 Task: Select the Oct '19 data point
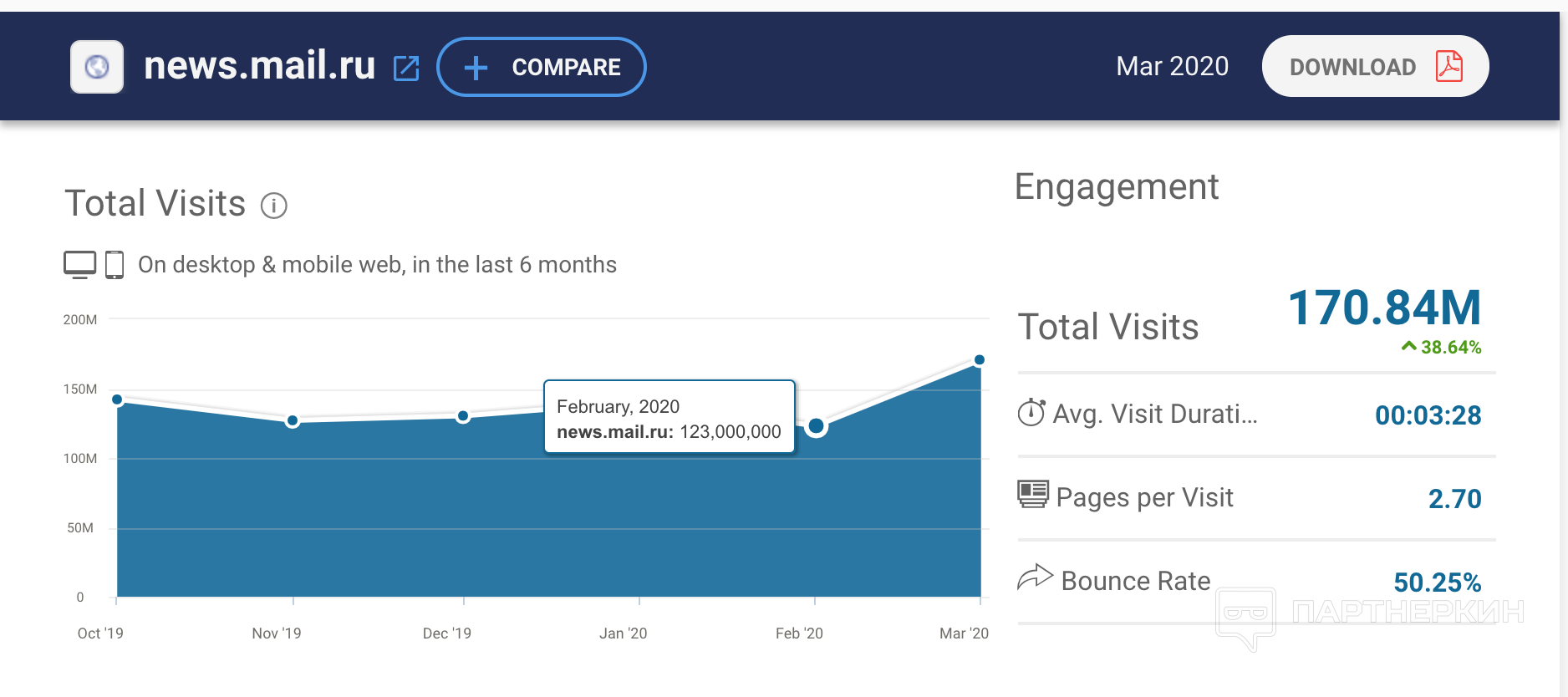(x=117, y=399)
